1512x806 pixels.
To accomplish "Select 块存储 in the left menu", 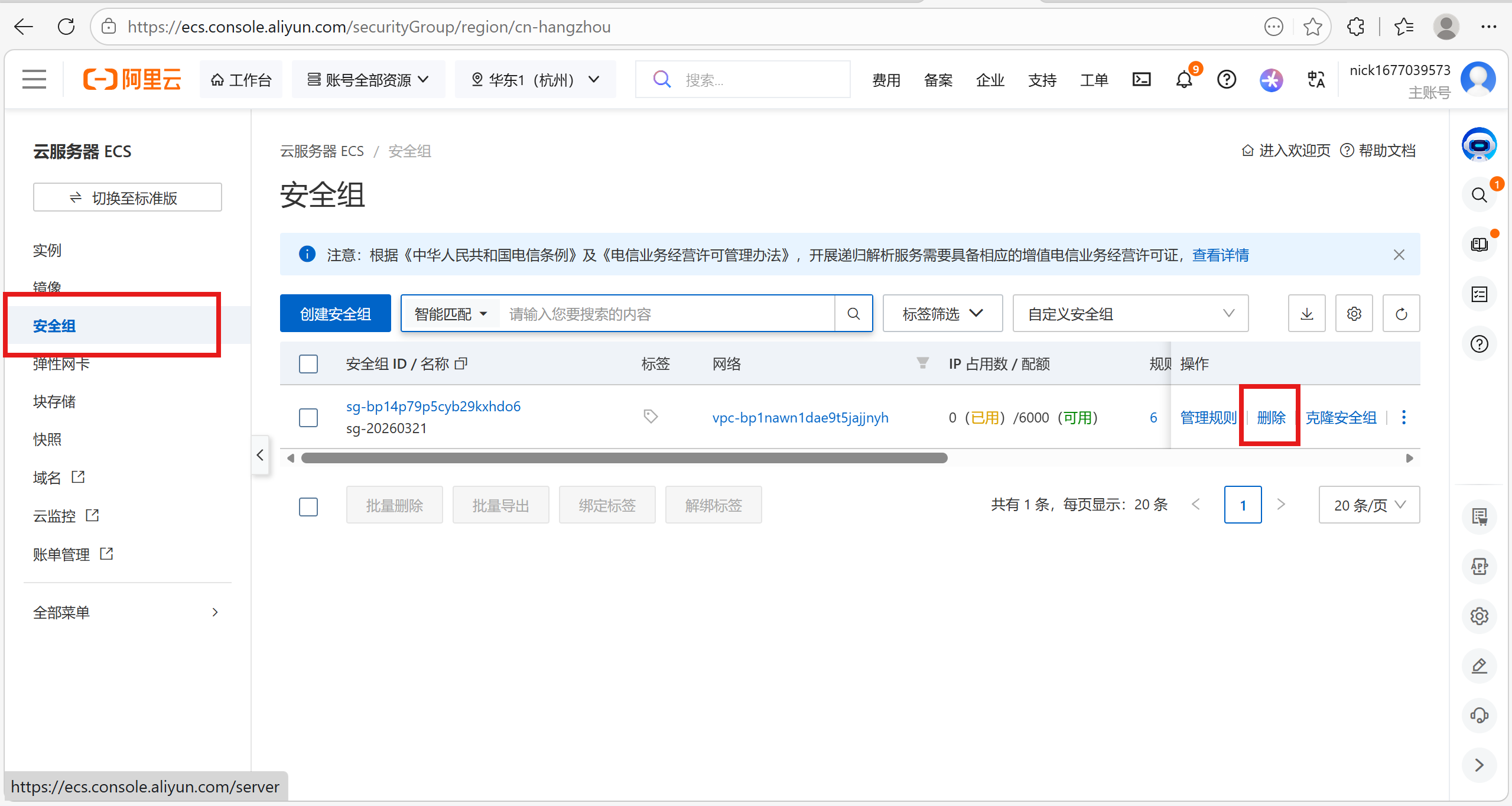I will point(54,401).
